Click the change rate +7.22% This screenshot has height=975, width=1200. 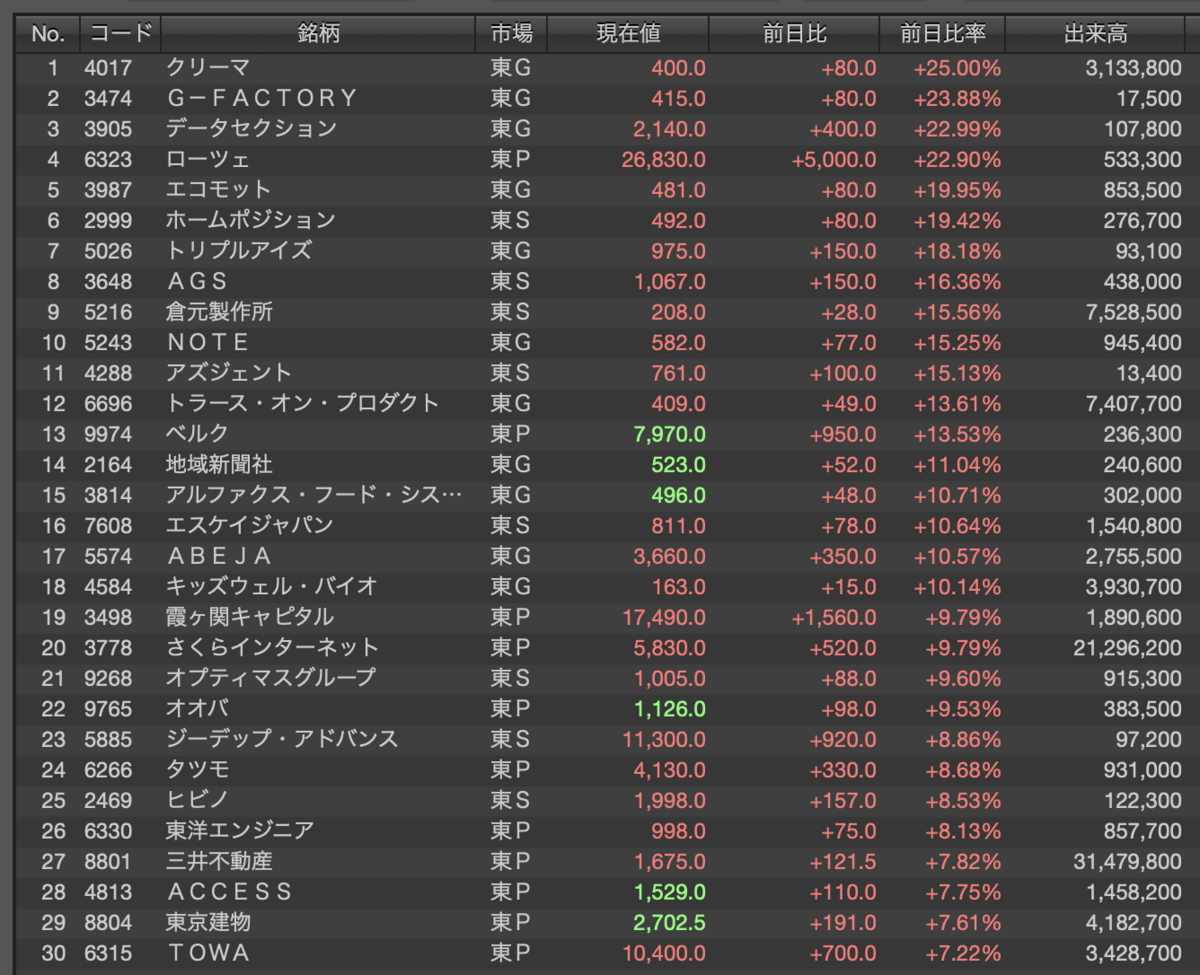tap(963, 953)
